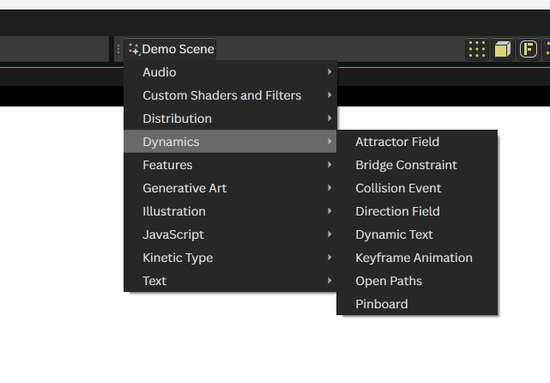The image size is (550, 383).
Task: Expand arrow next to Text
Action: (329, 280)
